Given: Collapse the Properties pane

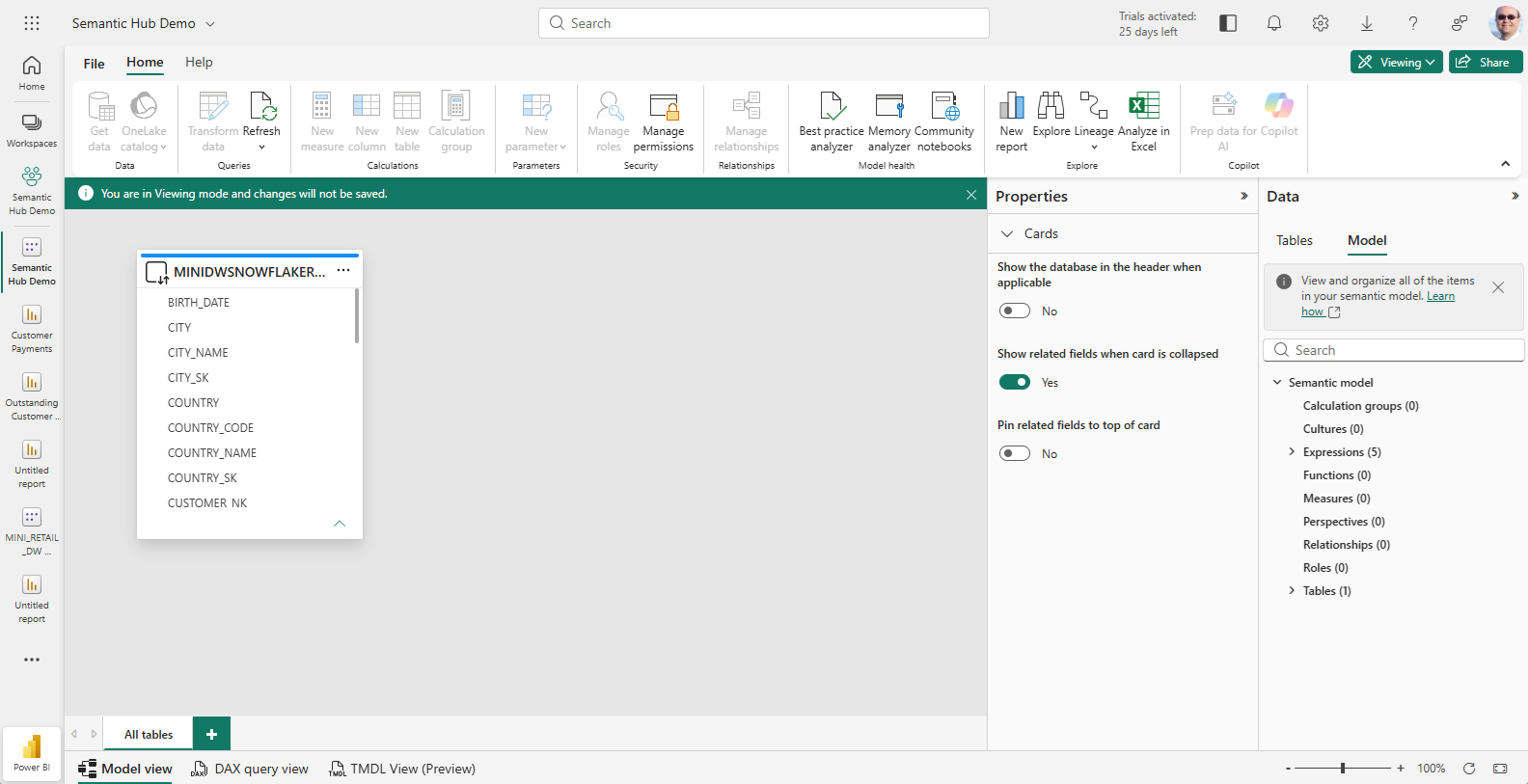Looking at the screenshot, I should click(x=1244, y=196).
